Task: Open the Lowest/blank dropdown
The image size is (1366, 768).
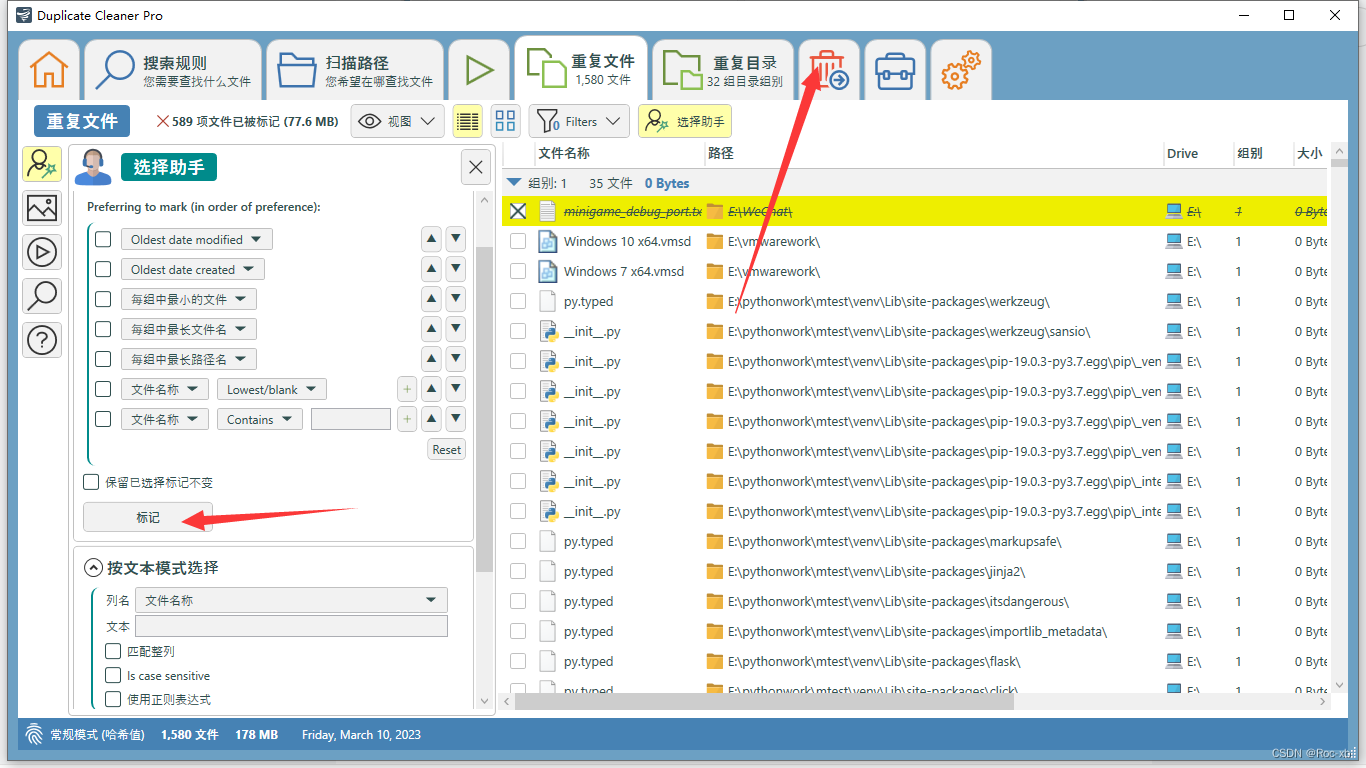Action: pyautogui.click(x=271, y=389)
